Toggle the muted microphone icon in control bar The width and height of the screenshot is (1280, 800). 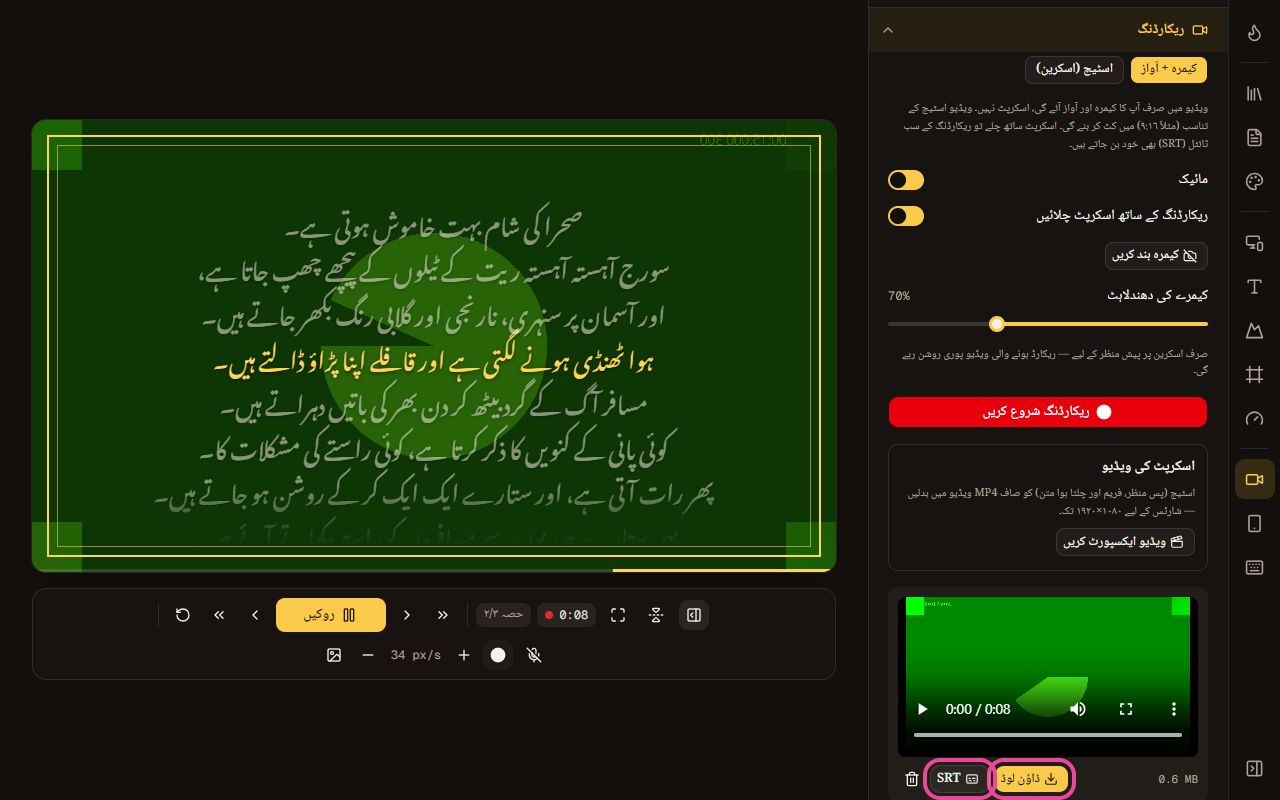tap(534, 655)
